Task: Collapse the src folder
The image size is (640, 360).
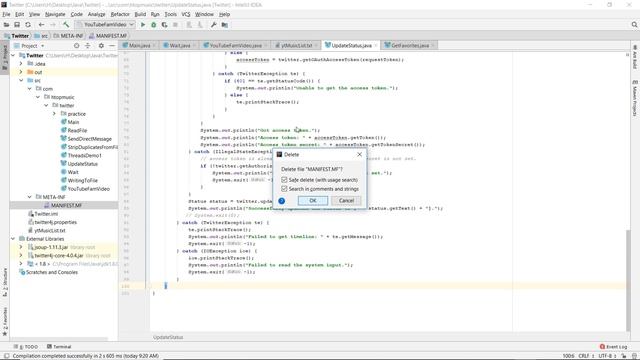Action: click(21, 80)
